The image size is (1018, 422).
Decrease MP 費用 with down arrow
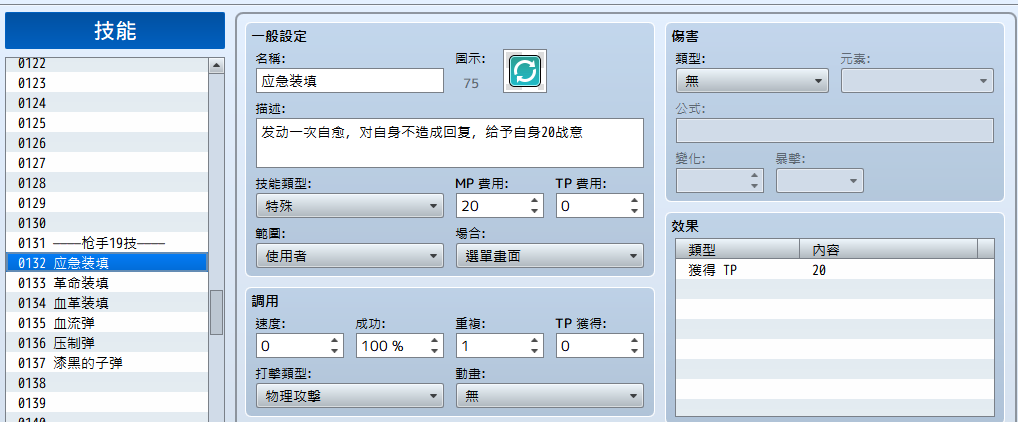534,212
